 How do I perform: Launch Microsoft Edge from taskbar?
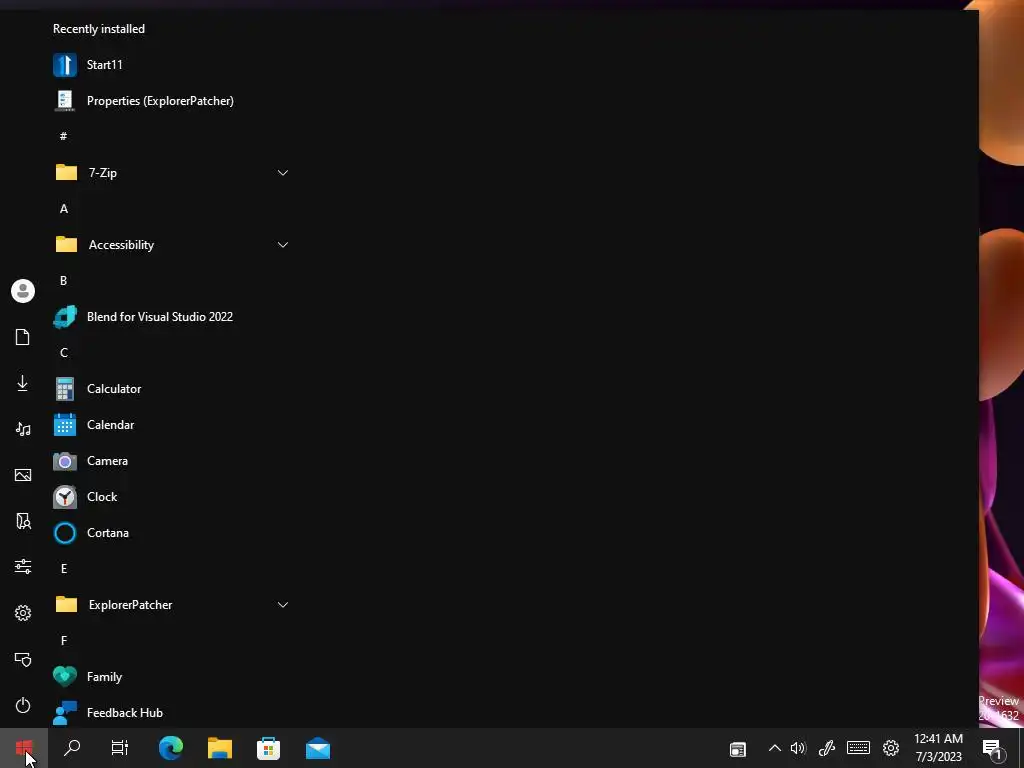tap(171, 748)
